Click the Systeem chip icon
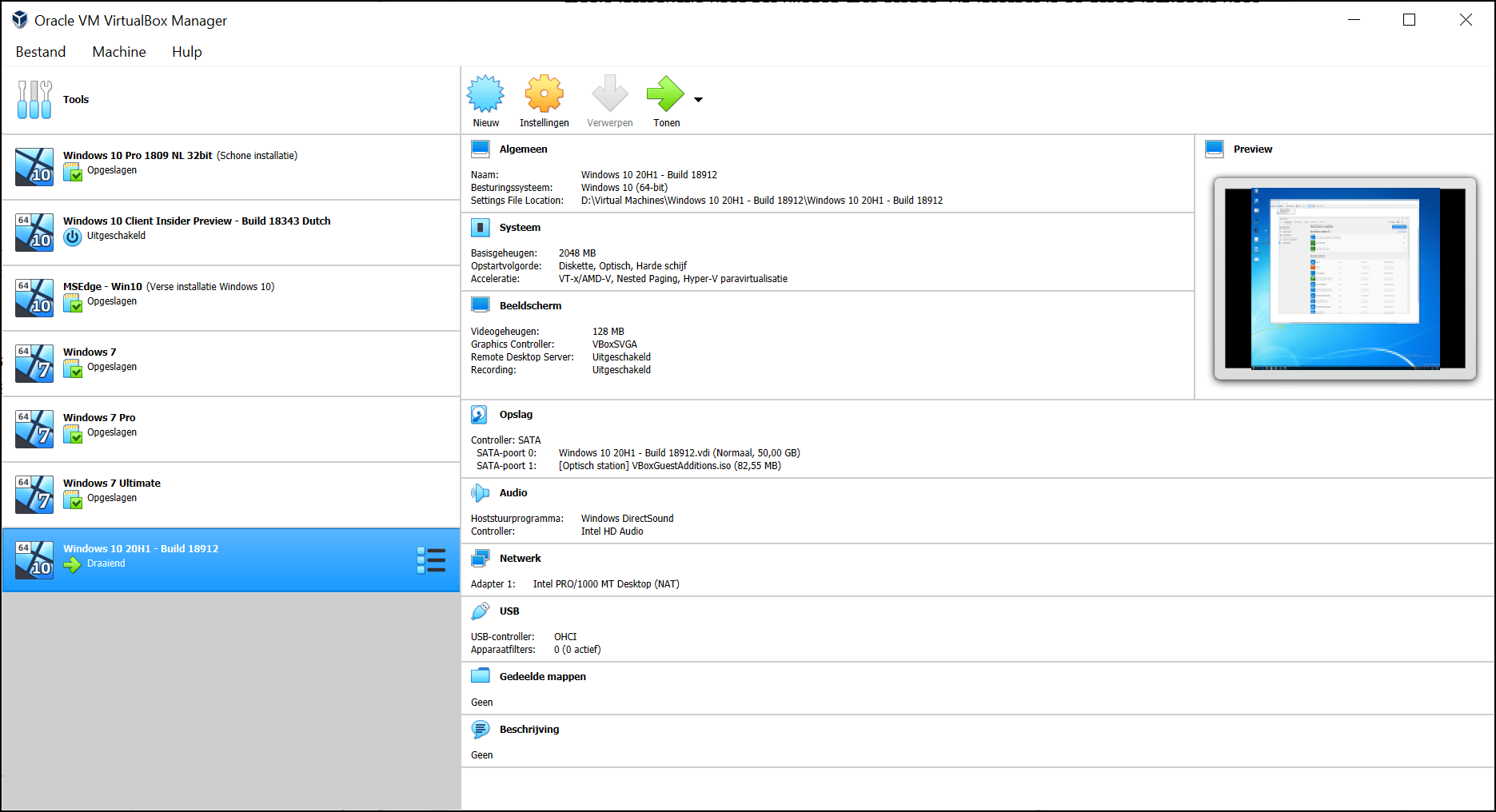The height and width of the screenshot is (812, 1496). point(481,228)
